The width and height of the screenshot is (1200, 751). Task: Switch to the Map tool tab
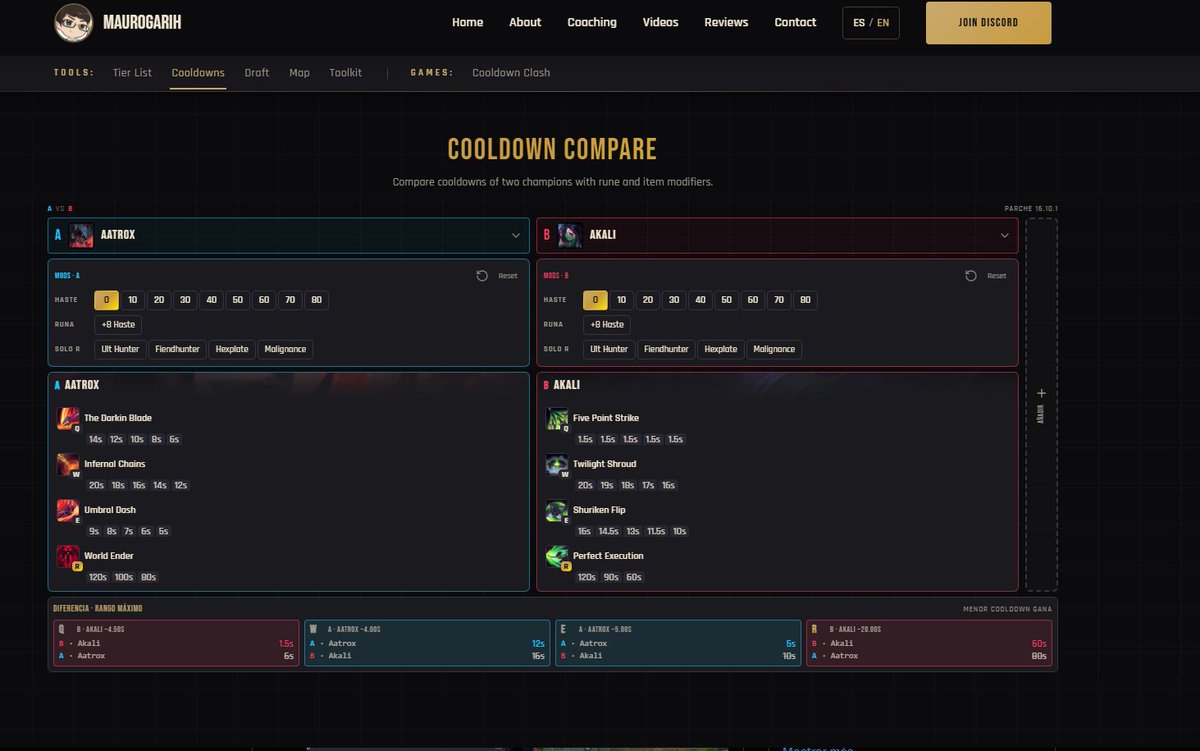pos(299,73)
